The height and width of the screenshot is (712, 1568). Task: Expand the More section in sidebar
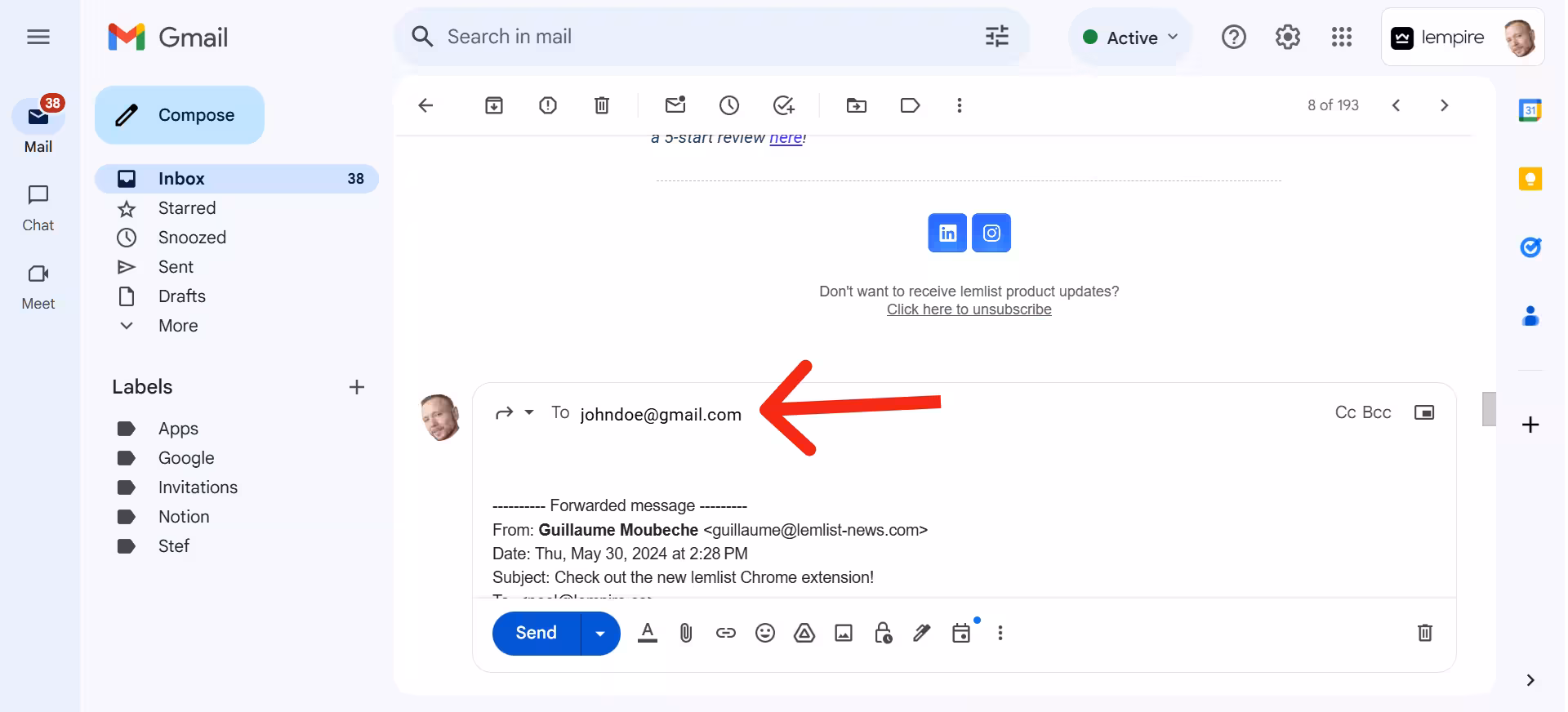178,326
